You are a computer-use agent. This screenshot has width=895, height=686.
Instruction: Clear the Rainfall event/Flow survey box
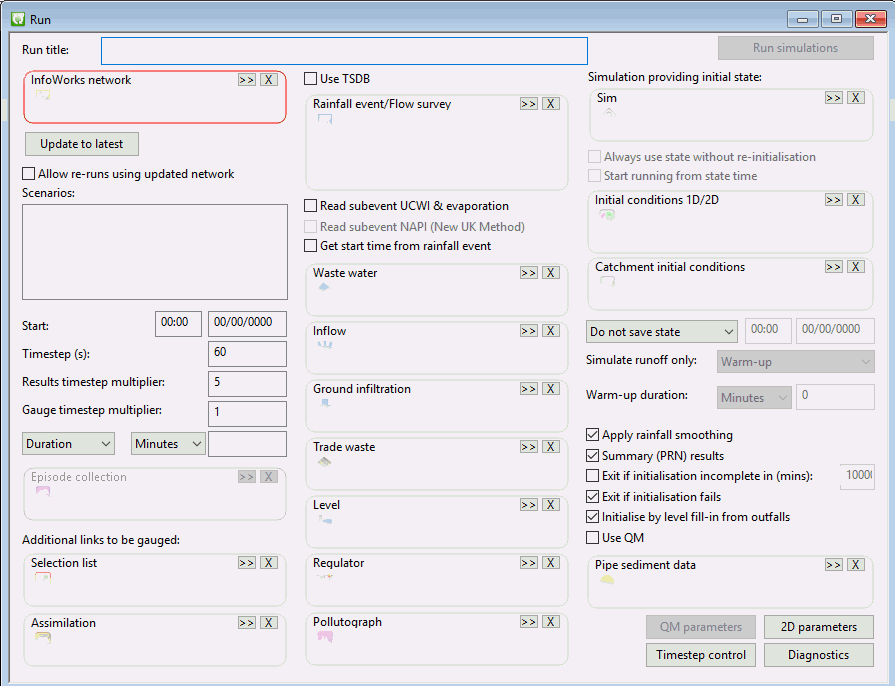click(x=551, y=104)
